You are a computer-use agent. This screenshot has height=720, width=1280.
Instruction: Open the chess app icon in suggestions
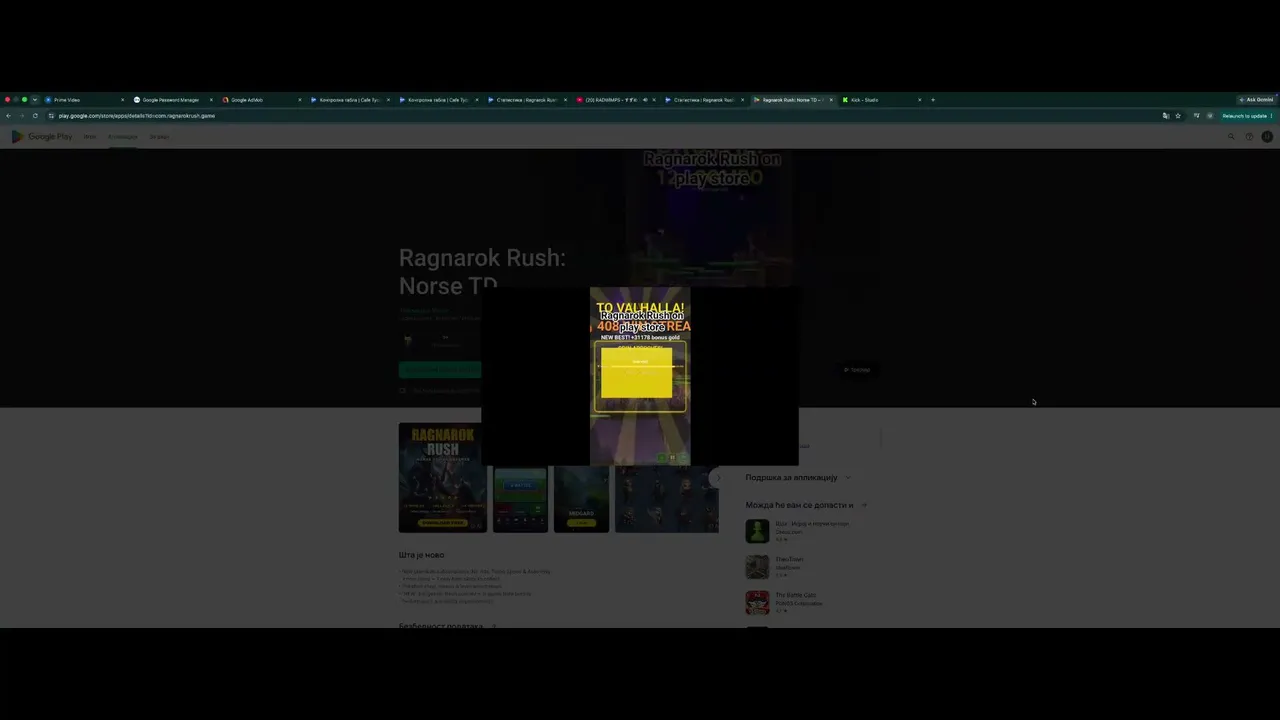tap(757, 531)
